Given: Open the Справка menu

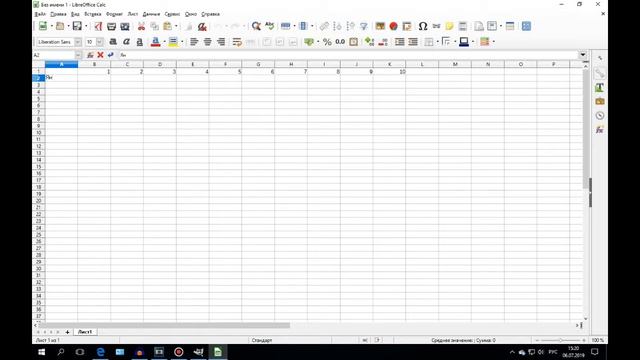Looking at the screenshot, I should pyautogui.click(x=211, y=14).
